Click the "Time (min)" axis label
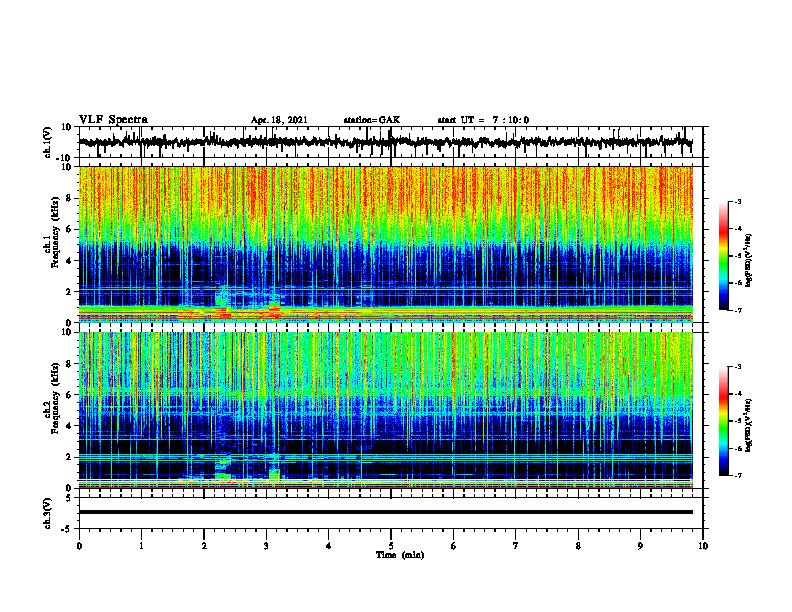 click(400, 555)
